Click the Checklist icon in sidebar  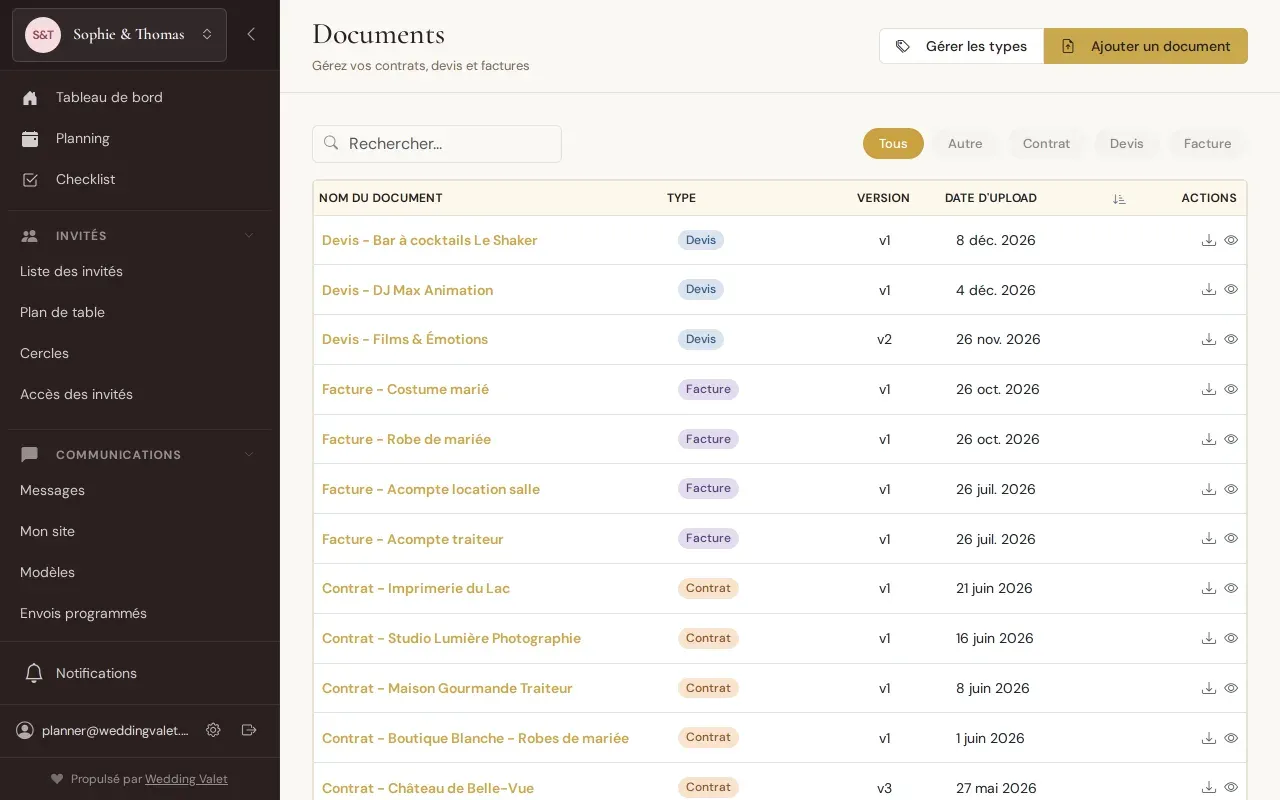tap(30, 180)
